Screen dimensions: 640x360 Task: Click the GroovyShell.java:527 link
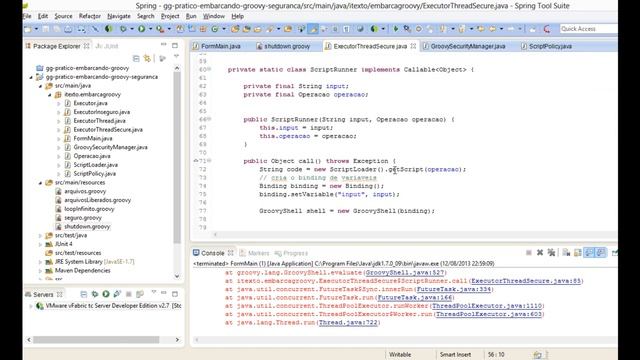404,273
